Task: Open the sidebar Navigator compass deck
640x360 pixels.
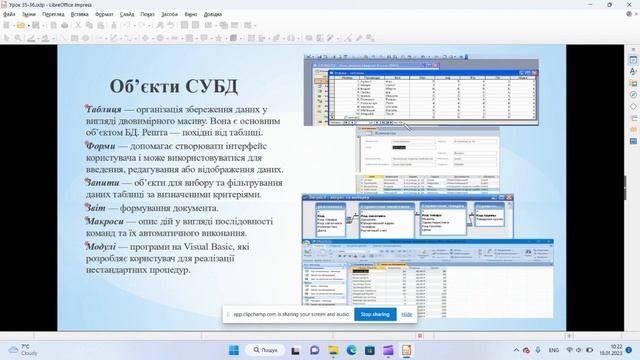Action: [x=633, y=95]
